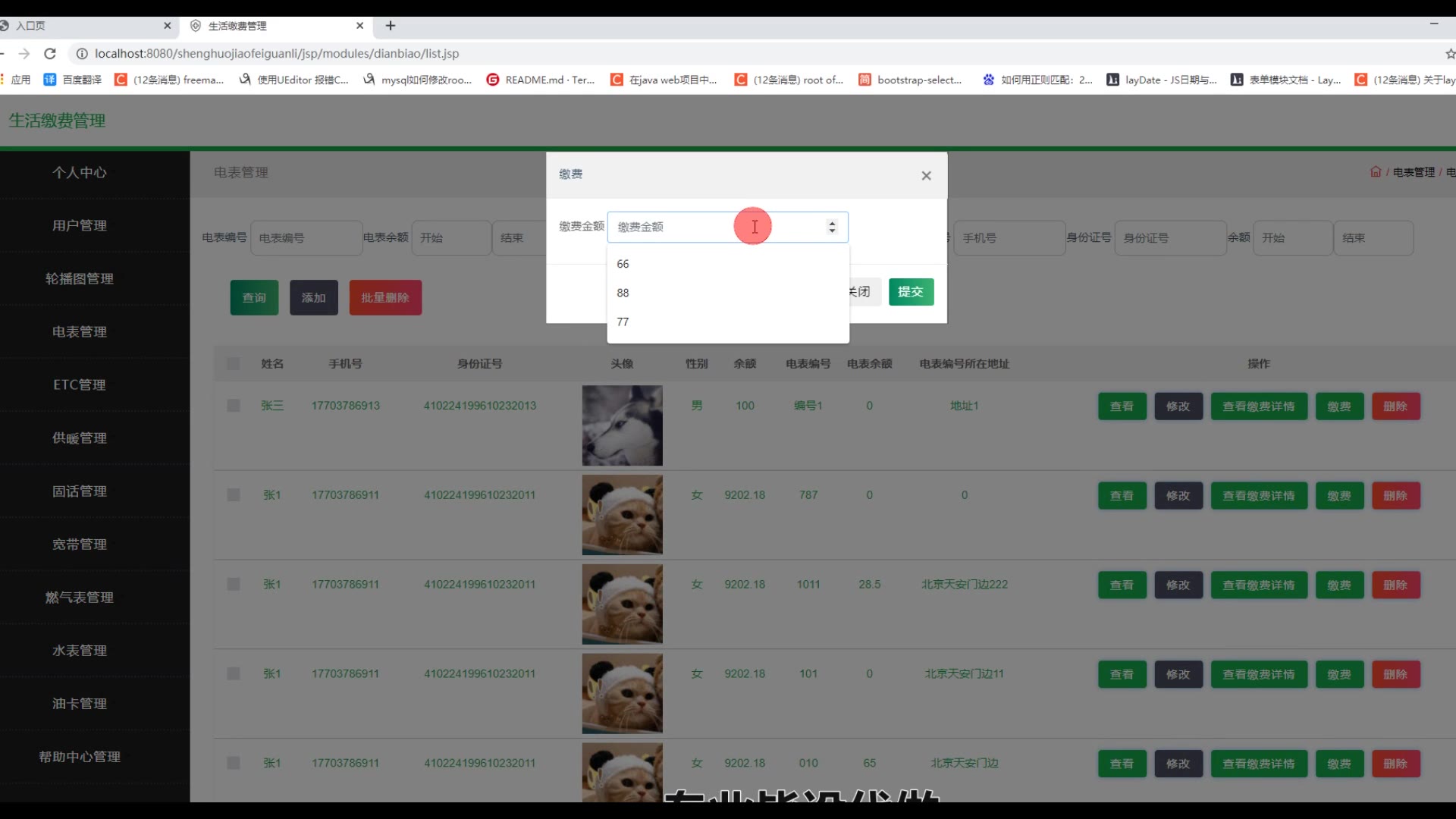The image size is (1456, 819).
Task: Close the 生活缴费管理 browser tab
Action: point(360,26)
